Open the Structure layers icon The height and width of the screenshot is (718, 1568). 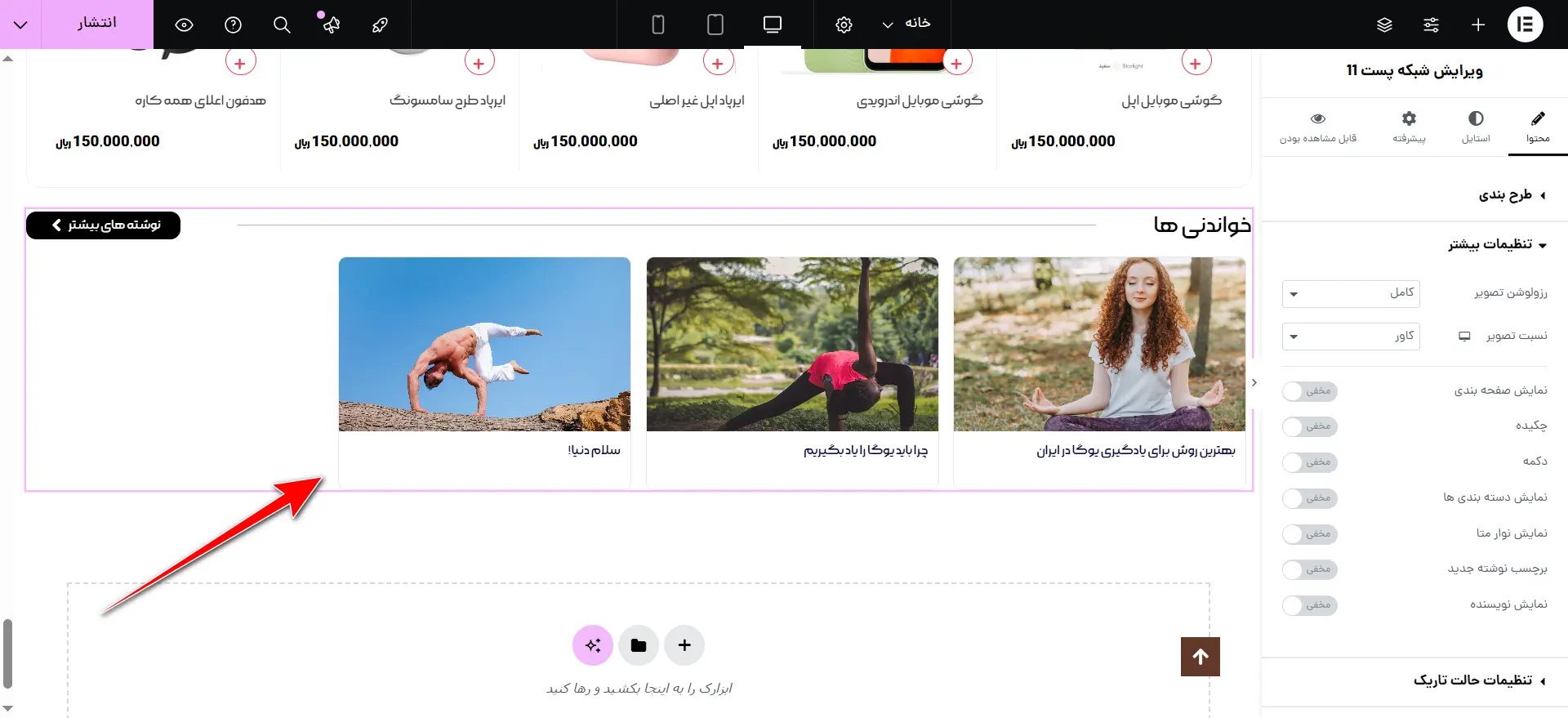coord(1384,25)
